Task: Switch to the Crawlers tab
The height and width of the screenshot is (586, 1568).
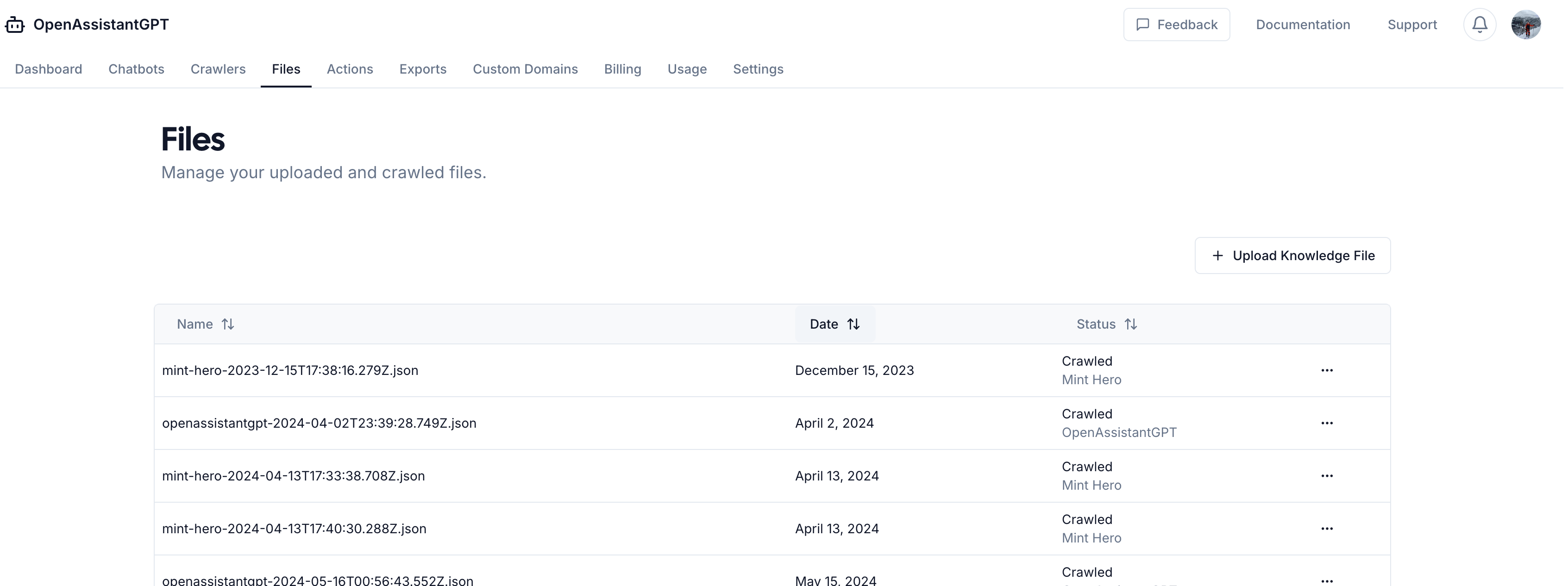Action: tap(218, 69)
